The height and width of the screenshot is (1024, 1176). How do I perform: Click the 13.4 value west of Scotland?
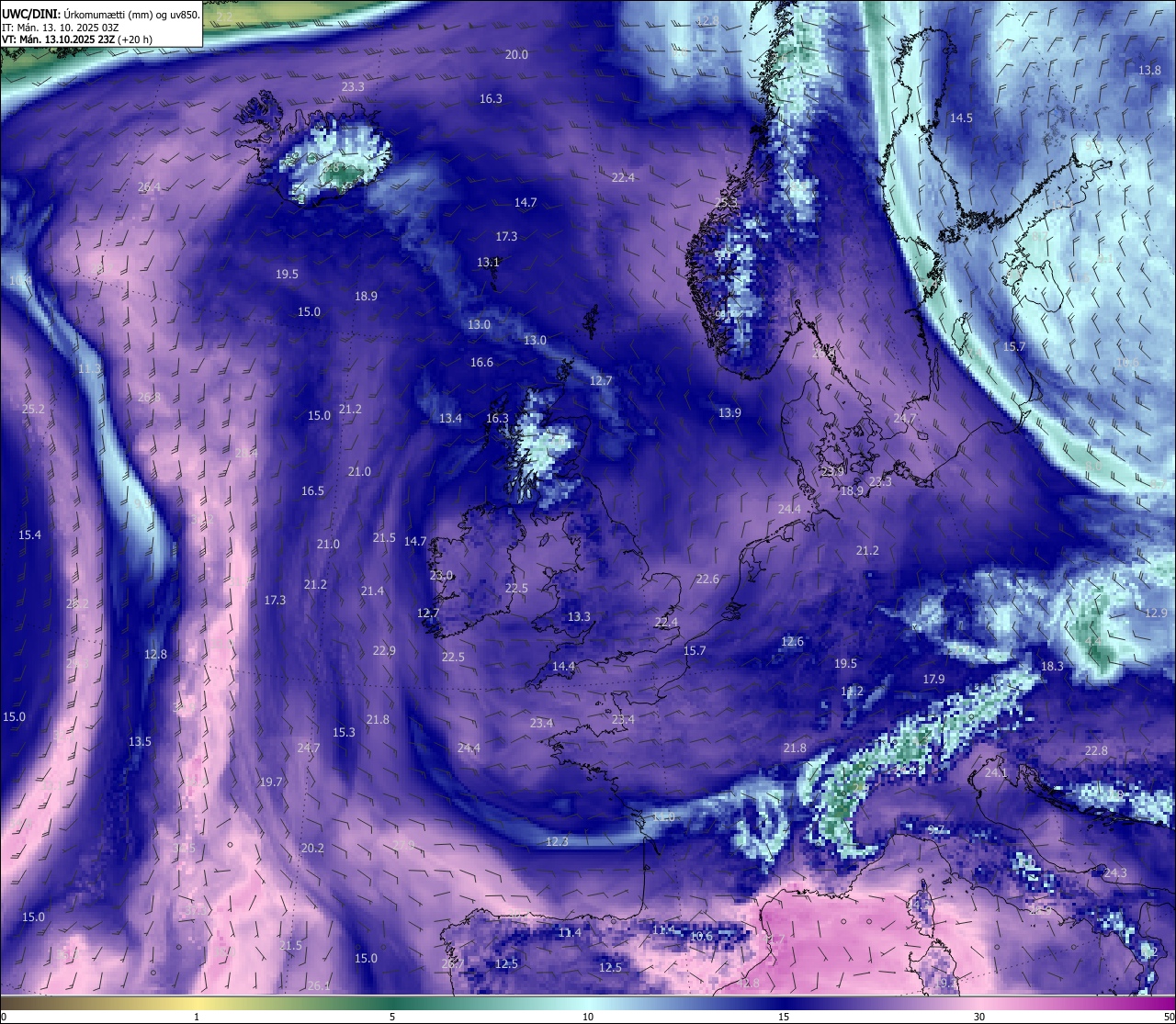(450, 418)
